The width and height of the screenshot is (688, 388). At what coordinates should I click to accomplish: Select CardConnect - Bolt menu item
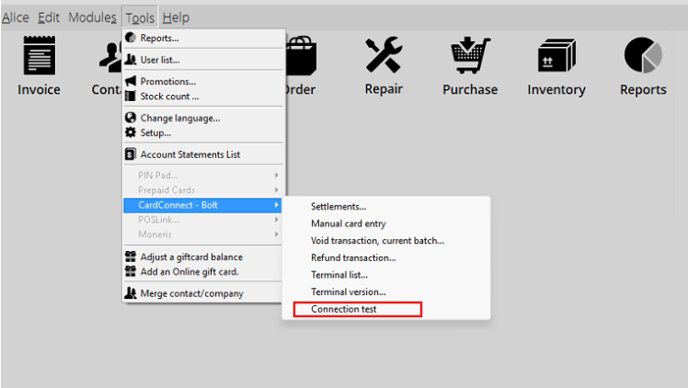coord(202,205)
